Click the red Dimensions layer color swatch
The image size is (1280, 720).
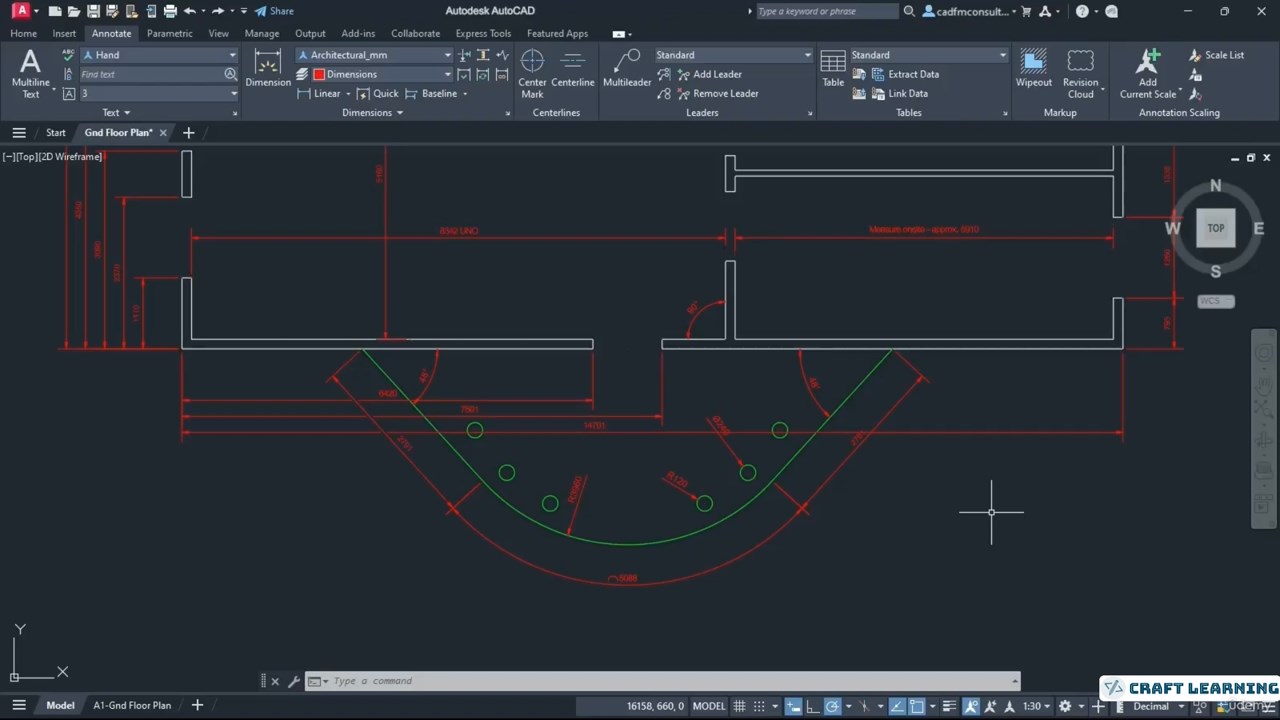click(x=319, y=74)
